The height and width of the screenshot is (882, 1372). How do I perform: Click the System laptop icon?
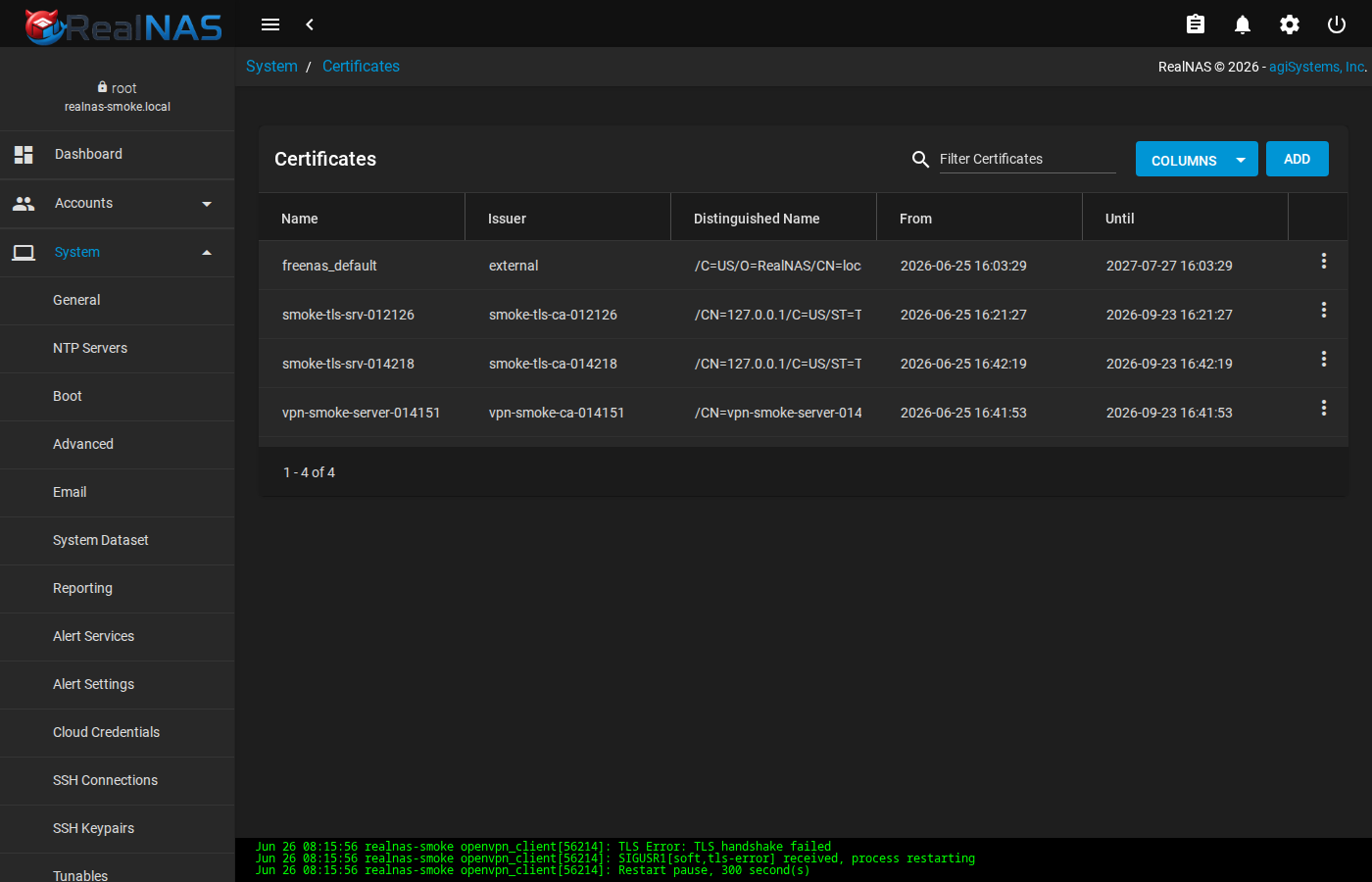(24, 252)
